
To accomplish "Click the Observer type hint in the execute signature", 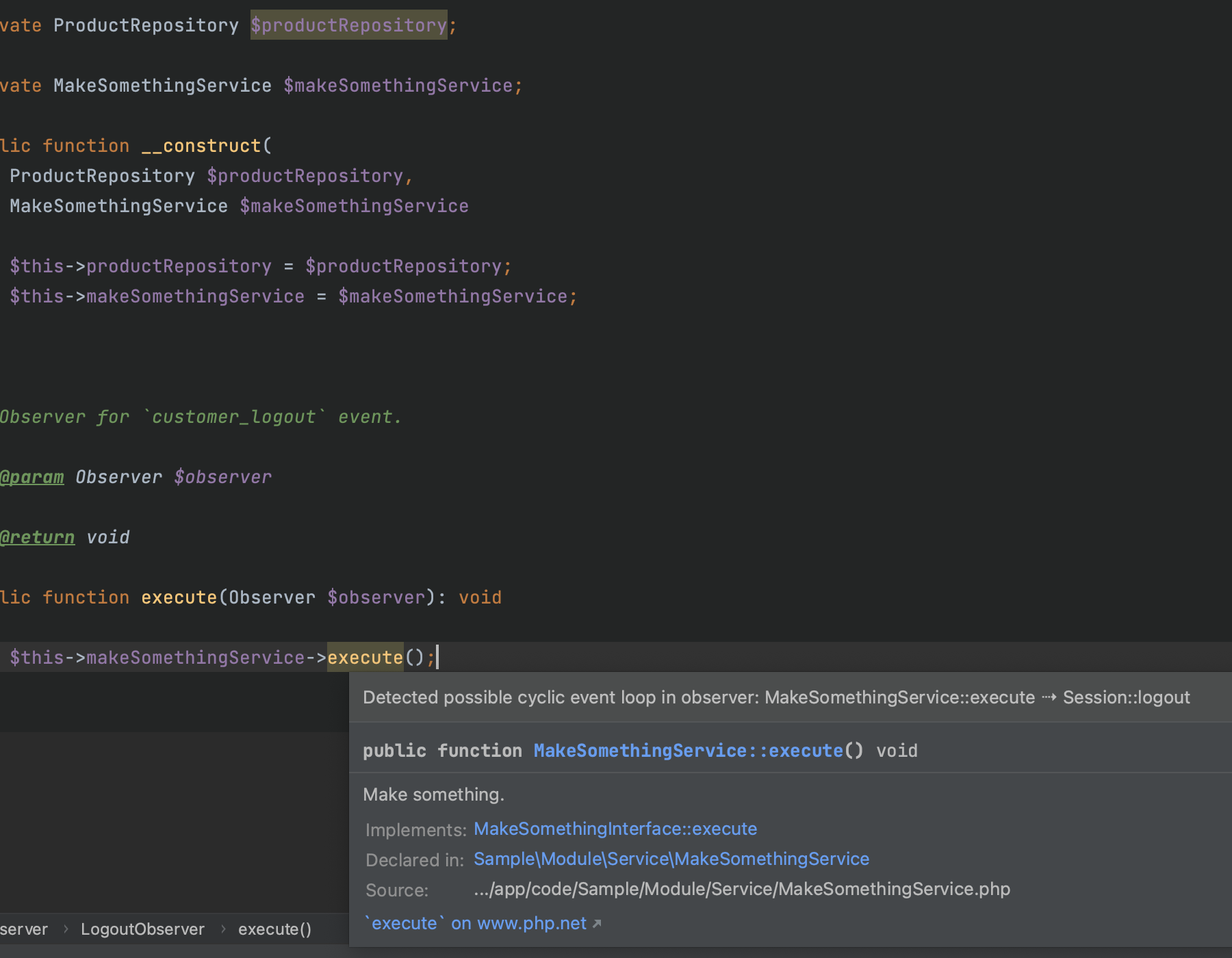I will [272, 597].
